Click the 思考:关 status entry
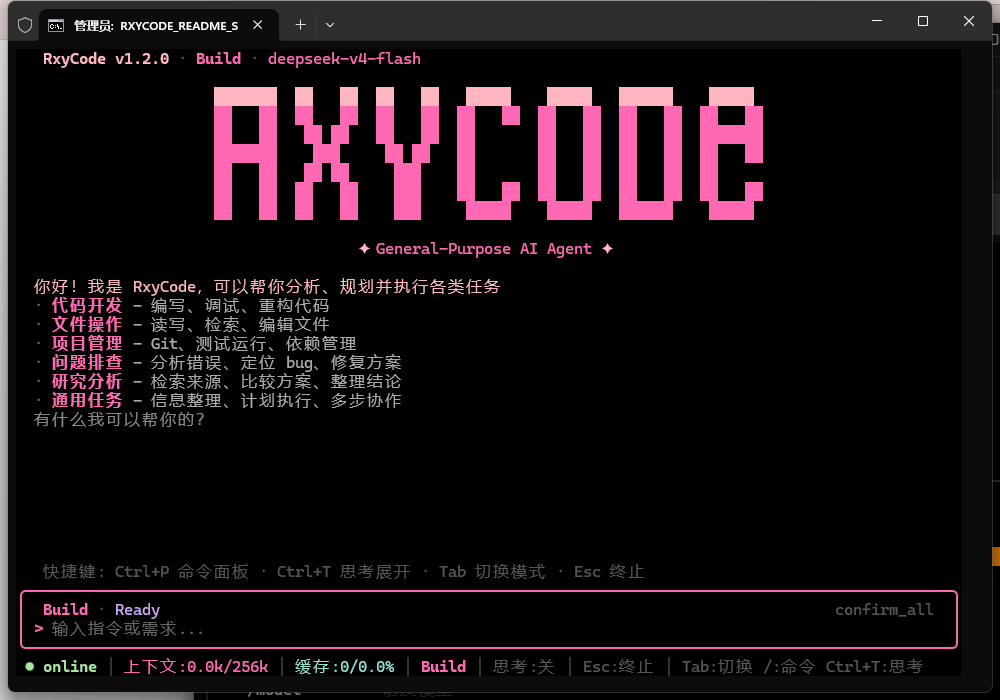 pyautogui.click(x=524, y=667)
